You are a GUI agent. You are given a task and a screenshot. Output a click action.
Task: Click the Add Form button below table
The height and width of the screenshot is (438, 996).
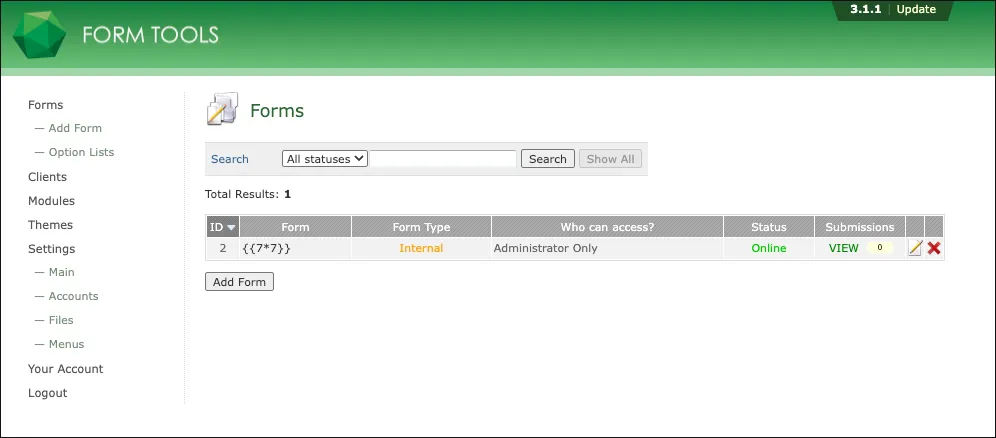coord(239,282)
